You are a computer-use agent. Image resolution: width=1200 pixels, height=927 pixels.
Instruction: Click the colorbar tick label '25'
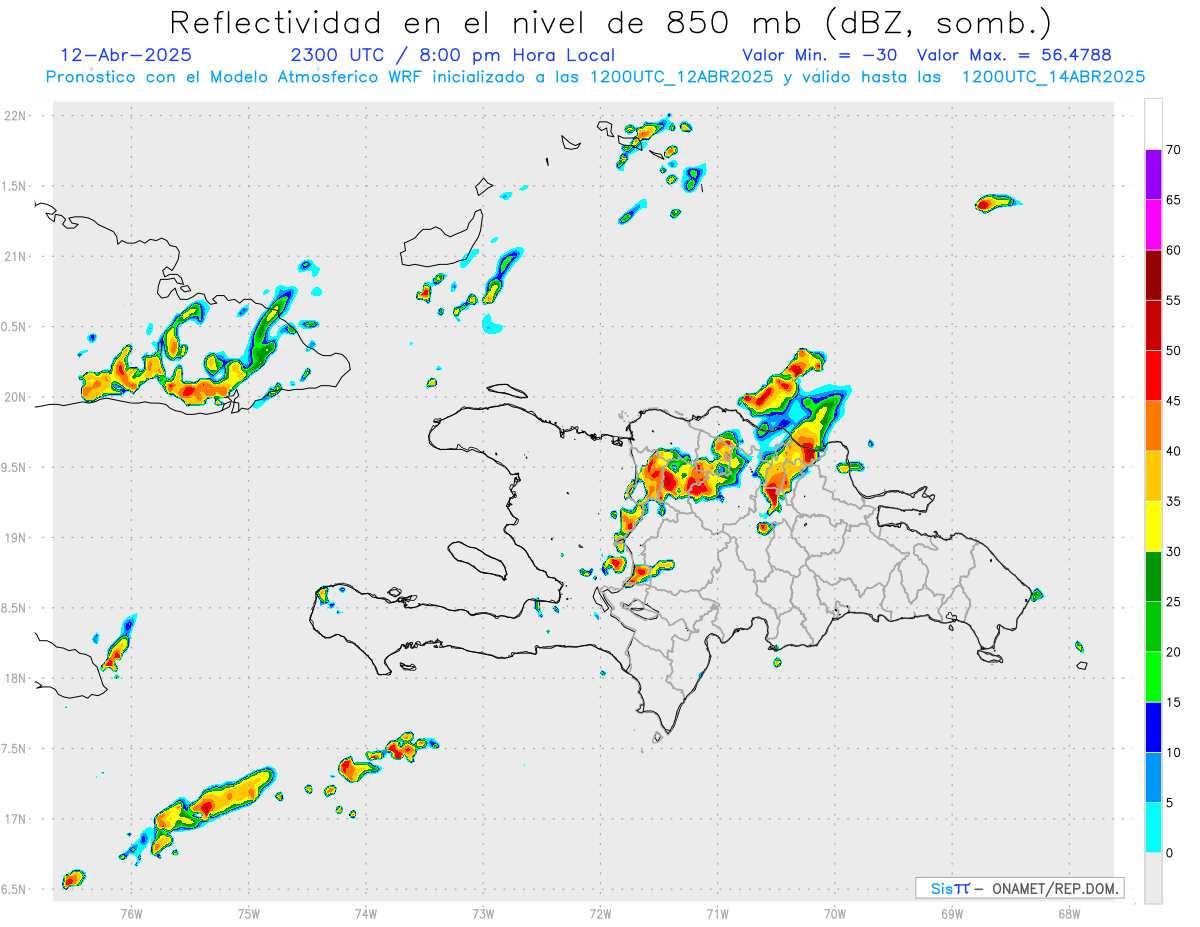click(1174, 602)
